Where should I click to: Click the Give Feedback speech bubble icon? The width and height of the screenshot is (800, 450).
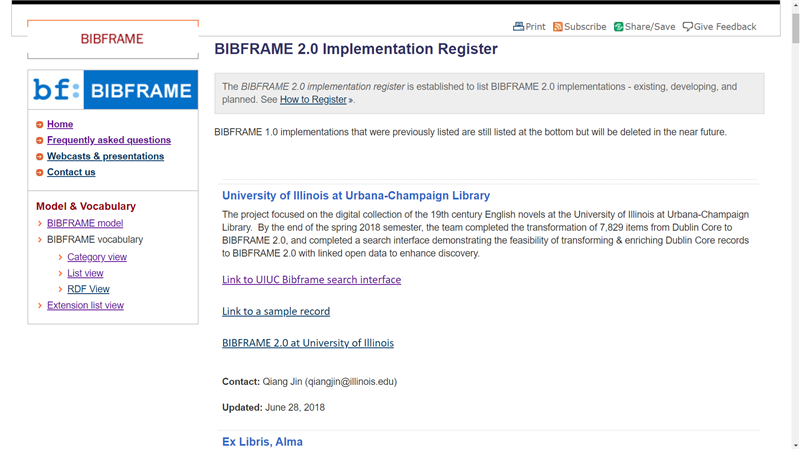[x=687, y=27]
